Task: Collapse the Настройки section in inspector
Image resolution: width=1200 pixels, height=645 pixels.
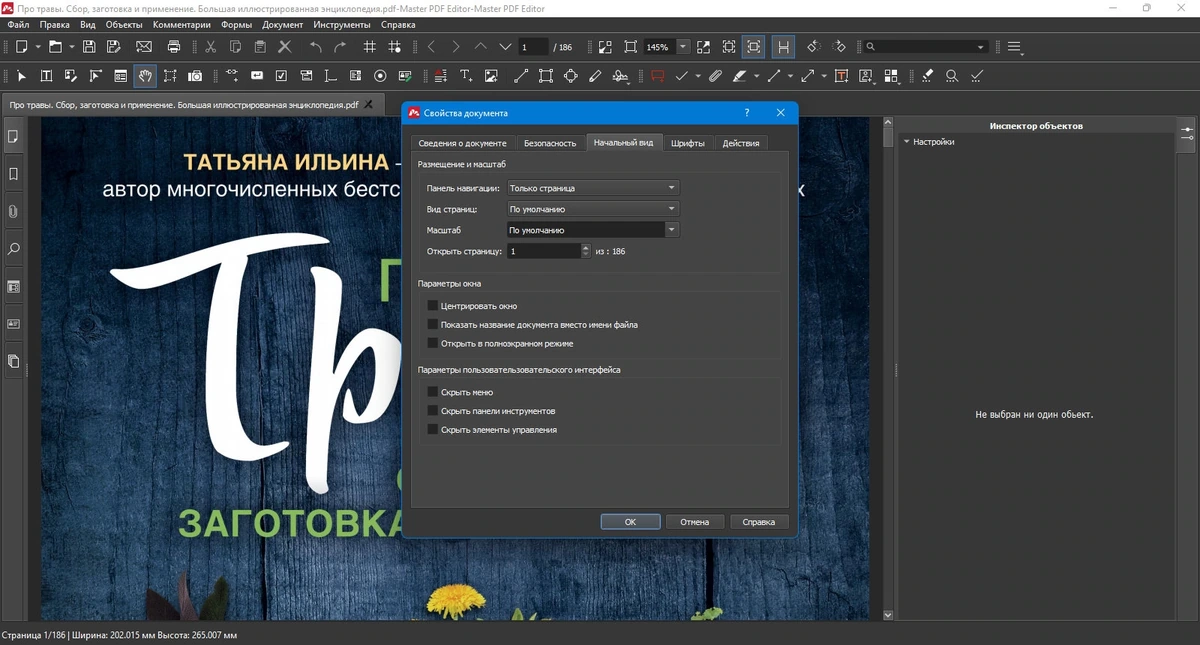Action: tap(907, 142)
